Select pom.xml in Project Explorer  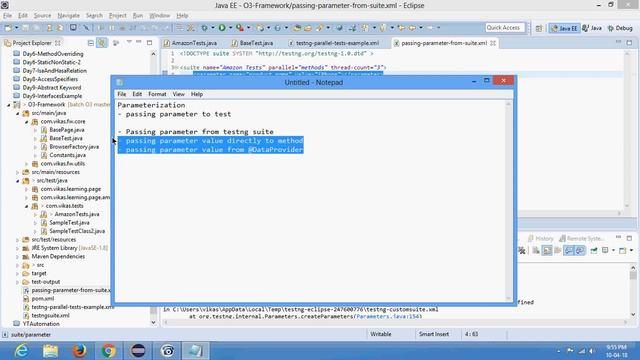(x=43, y=299)
